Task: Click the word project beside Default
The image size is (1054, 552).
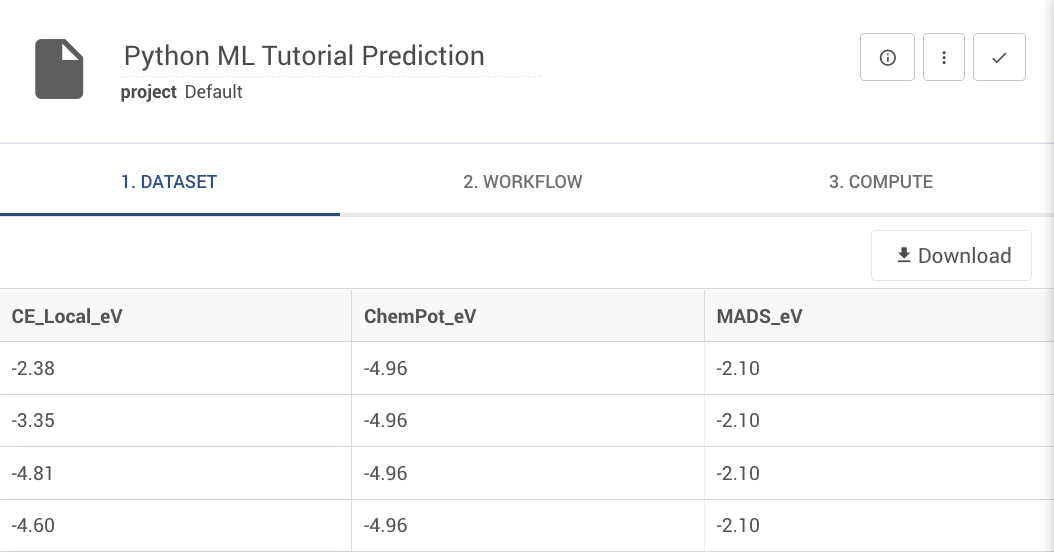Action: pyautogui.click(x=148, y=92)
